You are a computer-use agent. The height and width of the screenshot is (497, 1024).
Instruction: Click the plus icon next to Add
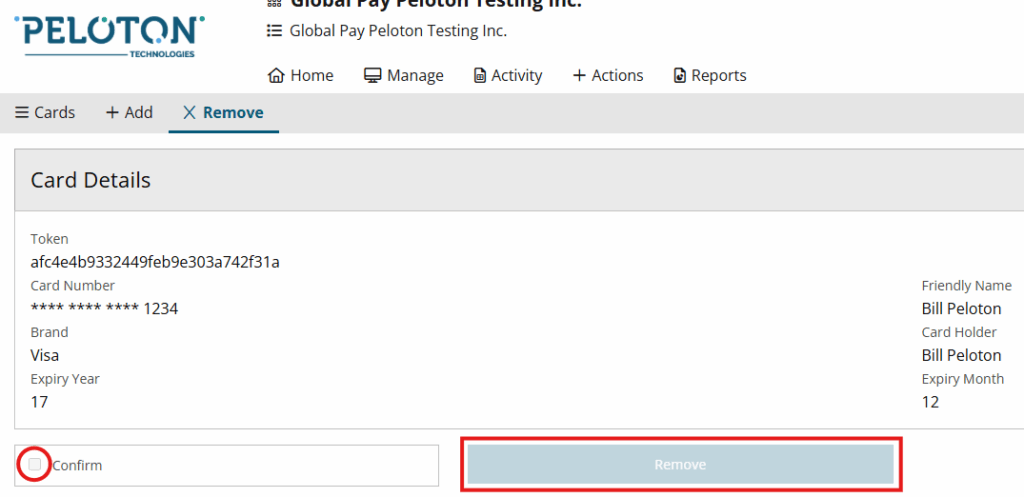click(112, 113)
